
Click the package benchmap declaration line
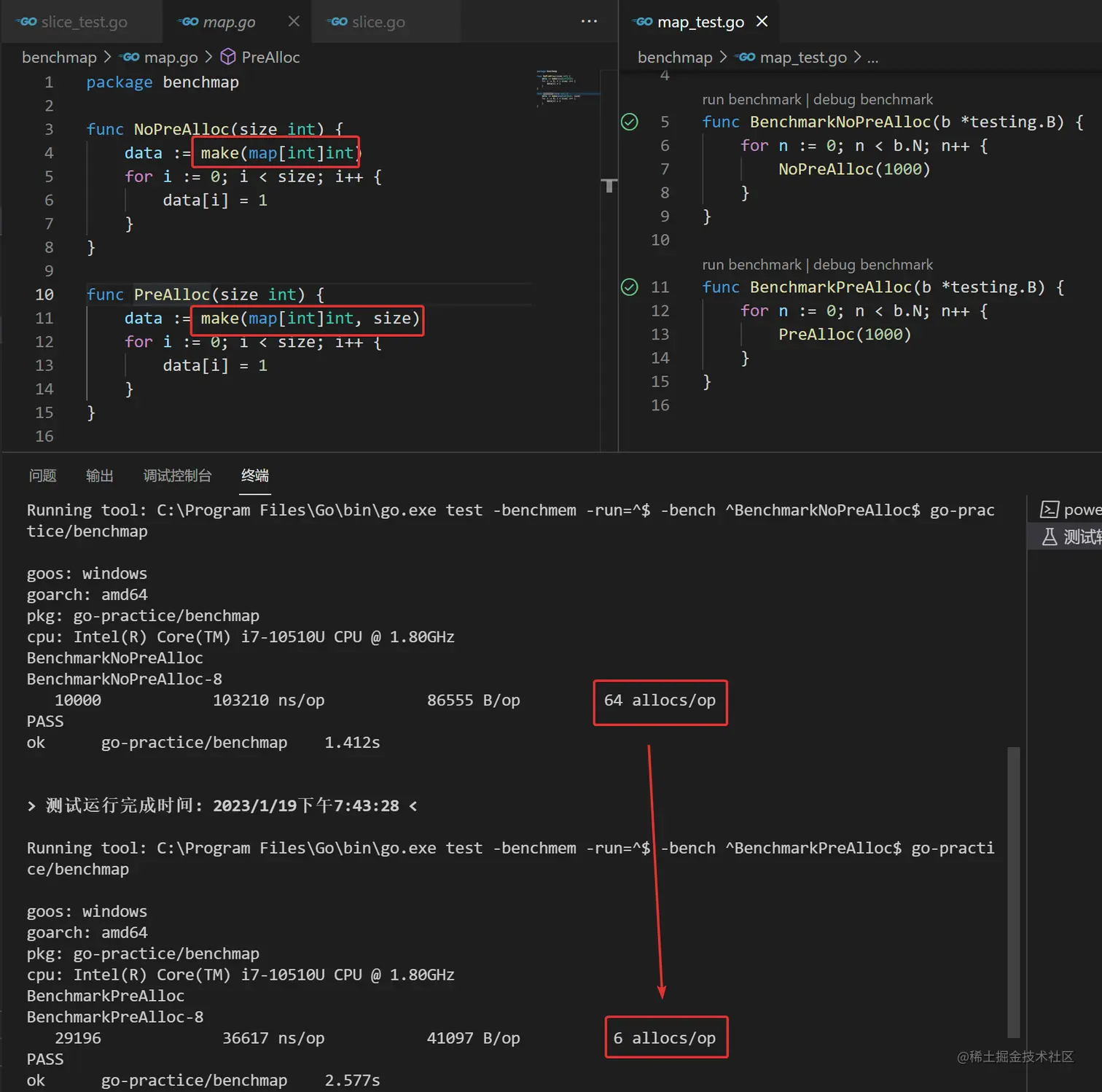click(163, 82)
